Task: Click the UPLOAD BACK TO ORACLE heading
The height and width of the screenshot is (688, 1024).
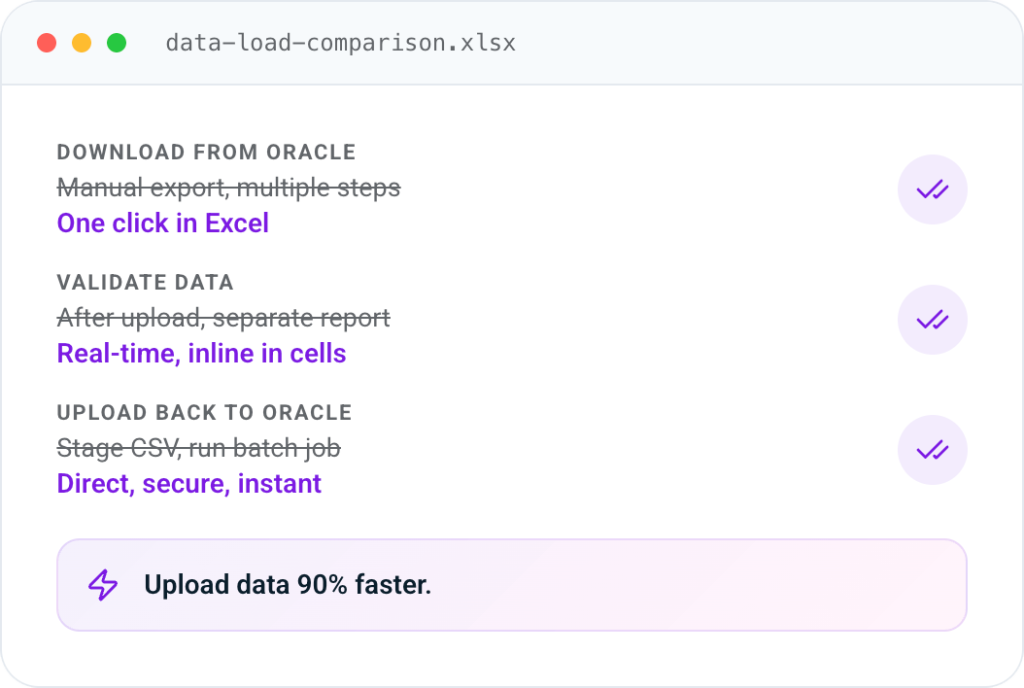Action: coord(204,413)
